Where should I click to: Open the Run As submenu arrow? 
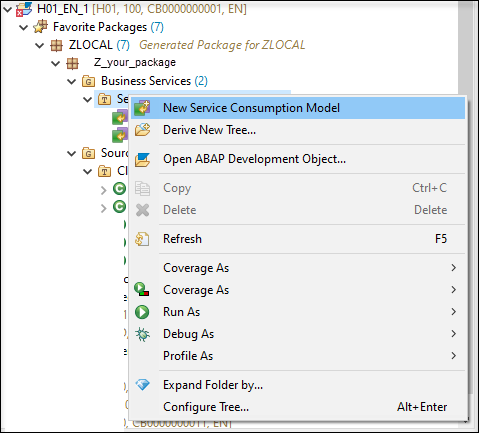click(453, 312)
